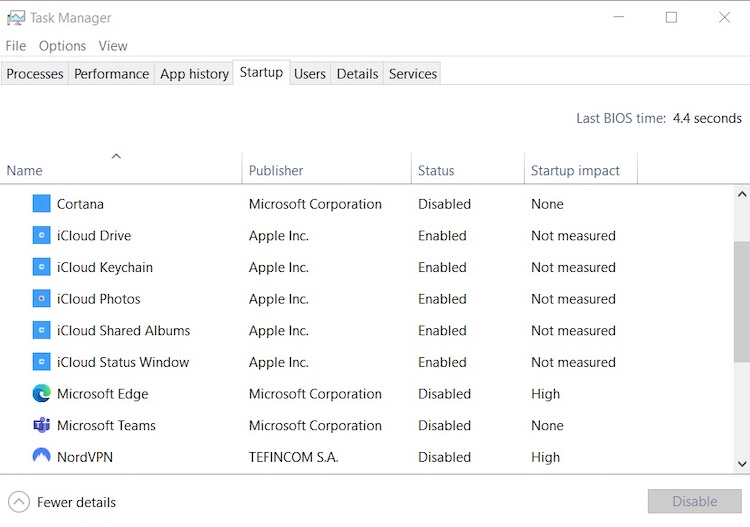Click None impact in the Microsoft Teams row
Viewport: 750px width, 527px height.
coord(547,426)
